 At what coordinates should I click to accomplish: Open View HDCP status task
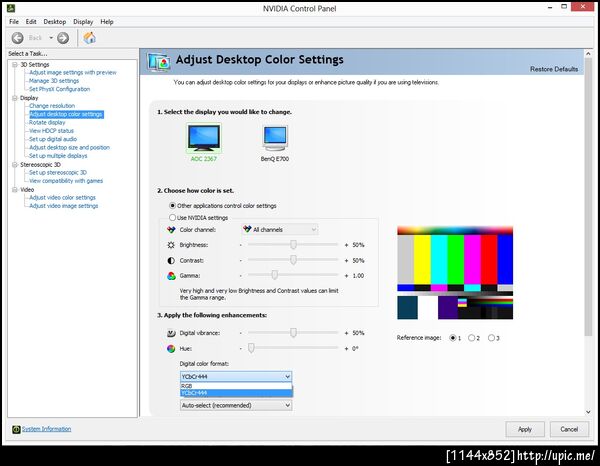(x=51, y=131)
